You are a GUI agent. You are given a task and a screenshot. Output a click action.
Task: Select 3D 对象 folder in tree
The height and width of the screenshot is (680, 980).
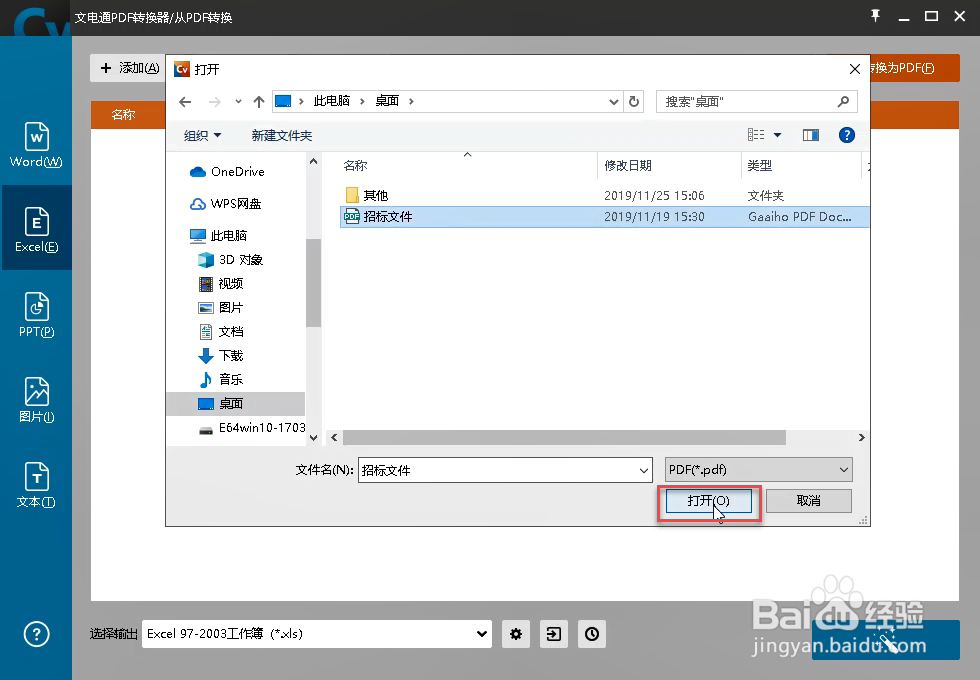pyautogui.click(x=230, y=259)
